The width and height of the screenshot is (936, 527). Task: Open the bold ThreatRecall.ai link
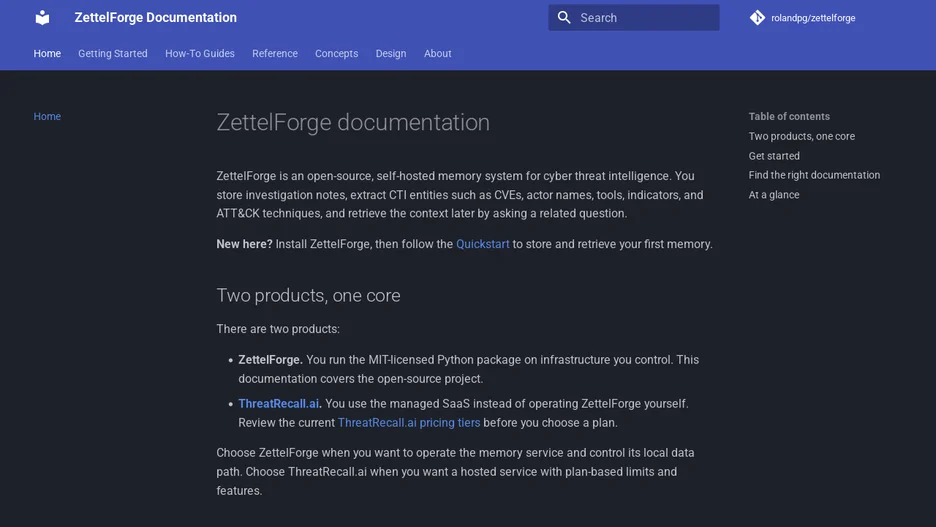click(x=279, y=403)
